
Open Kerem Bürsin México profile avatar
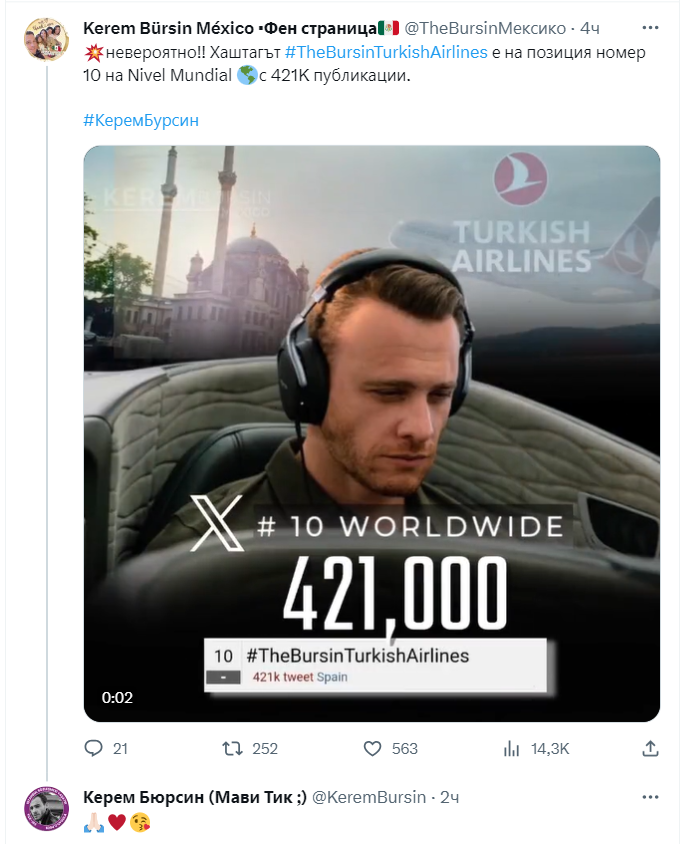pyautogui.click(x=46, y=38)
